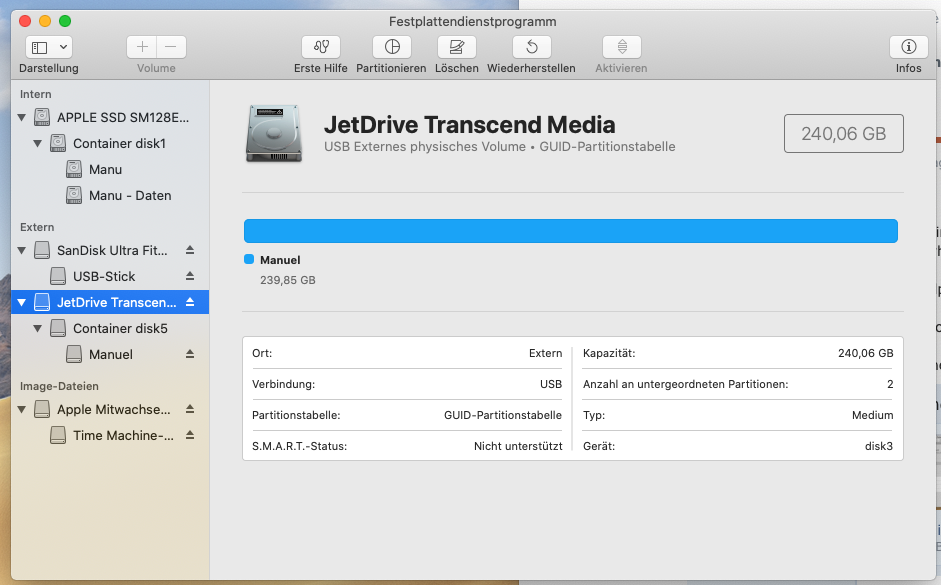Click the Manuel partition legend label

pyautogui.click(x=280, y=260)
